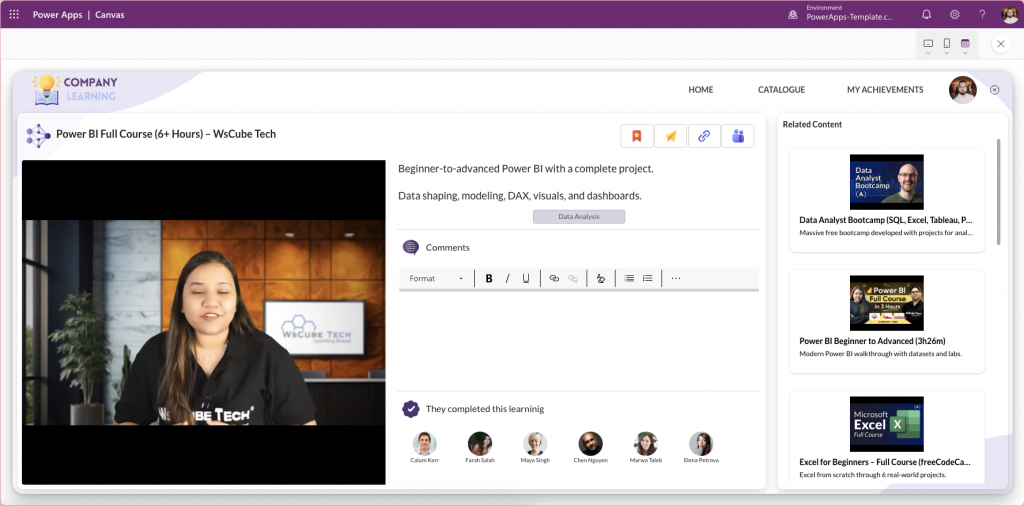The image size is (1024, 506).
Task: Click inside the comment text area
Action: click(x=579, y=338)
